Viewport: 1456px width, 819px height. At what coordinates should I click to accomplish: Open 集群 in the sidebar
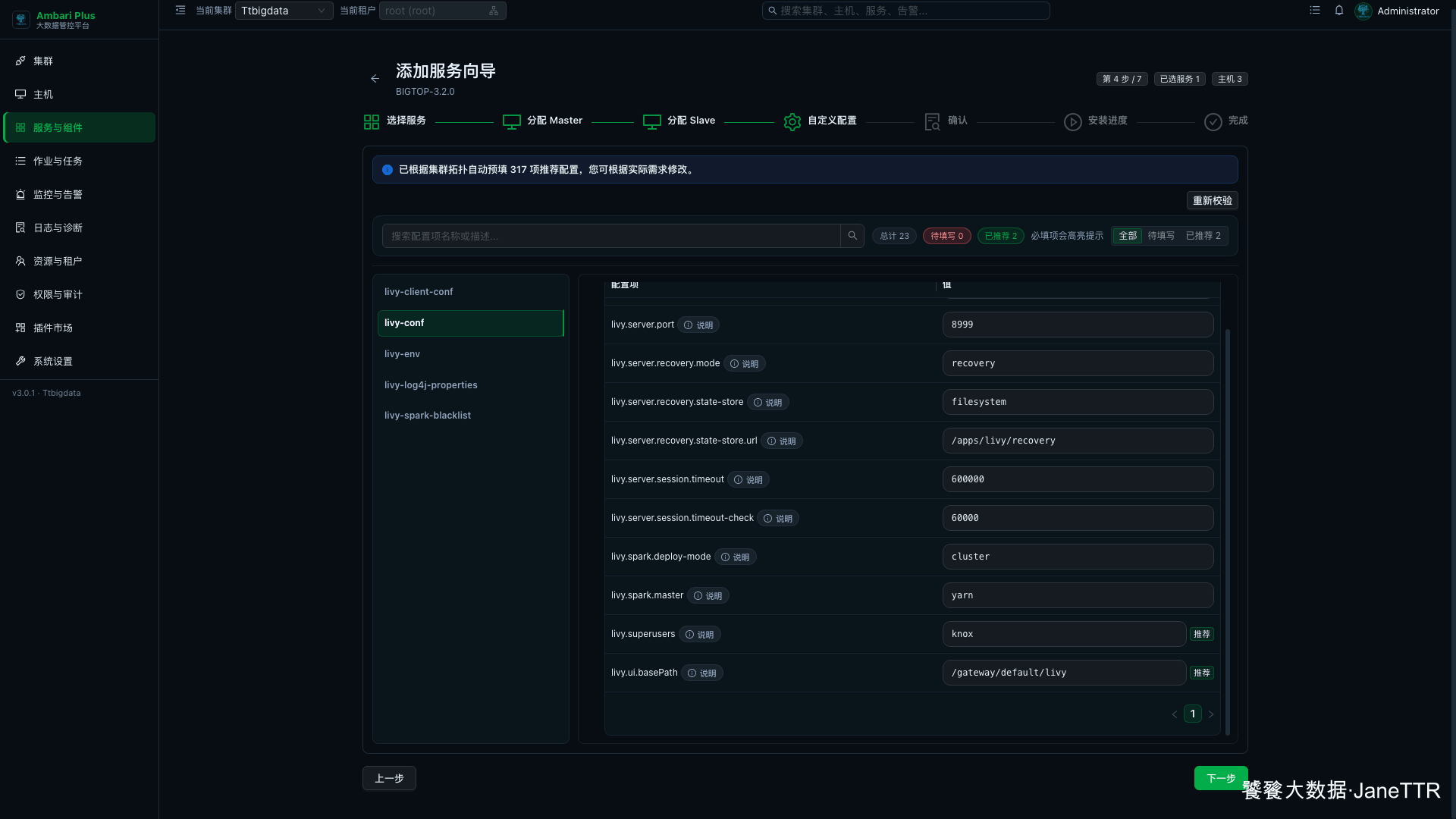click(79, 61)
